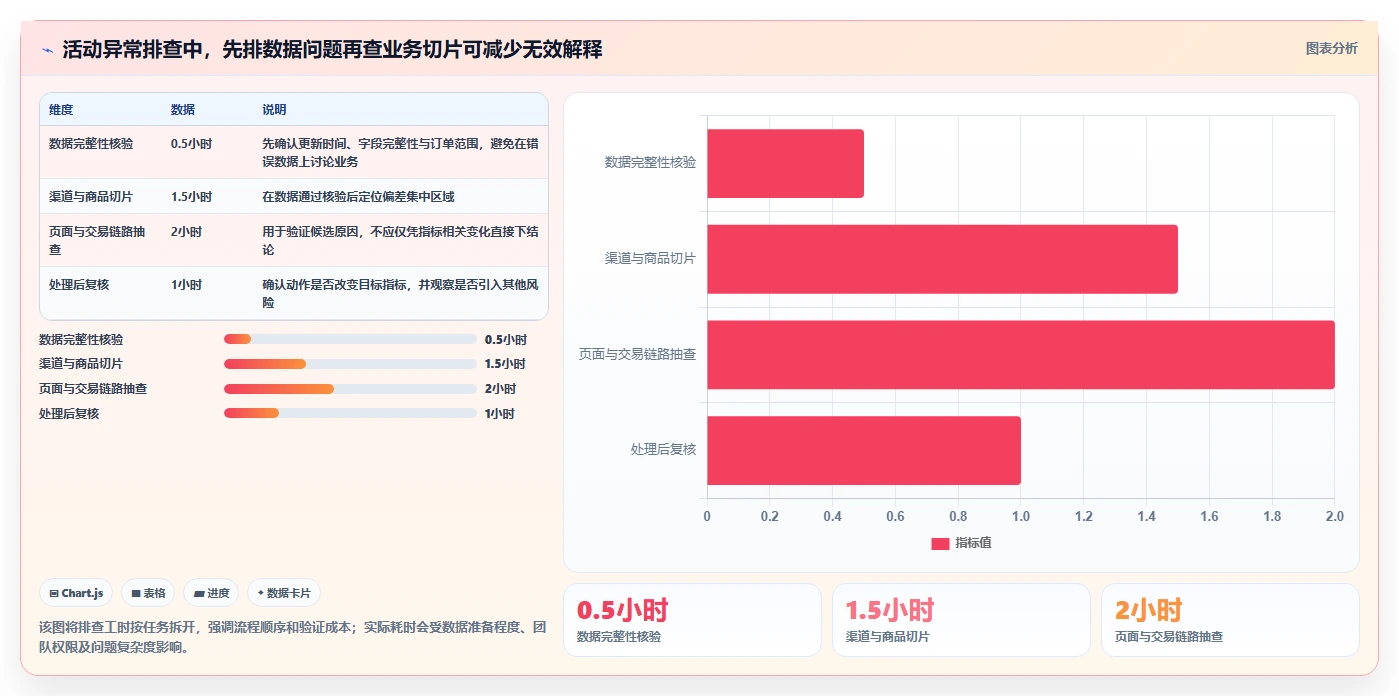This screenshot has height=696, width=1399.
Task: Click the 维度 column header
Action: click(61, 110)
